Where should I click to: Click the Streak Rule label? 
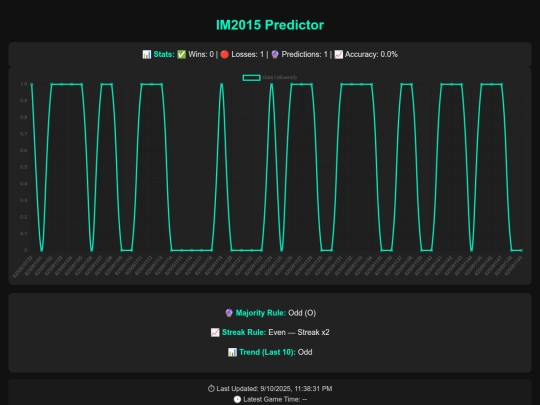coord(244,332)
